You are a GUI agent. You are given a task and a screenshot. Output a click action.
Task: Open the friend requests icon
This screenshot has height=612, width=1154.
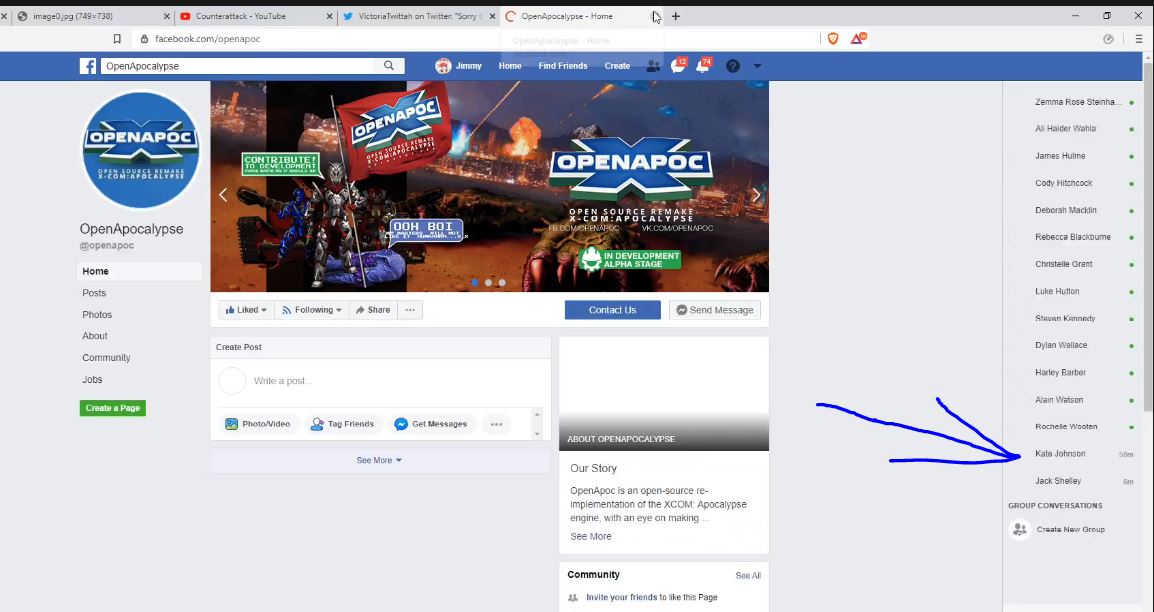653,66
